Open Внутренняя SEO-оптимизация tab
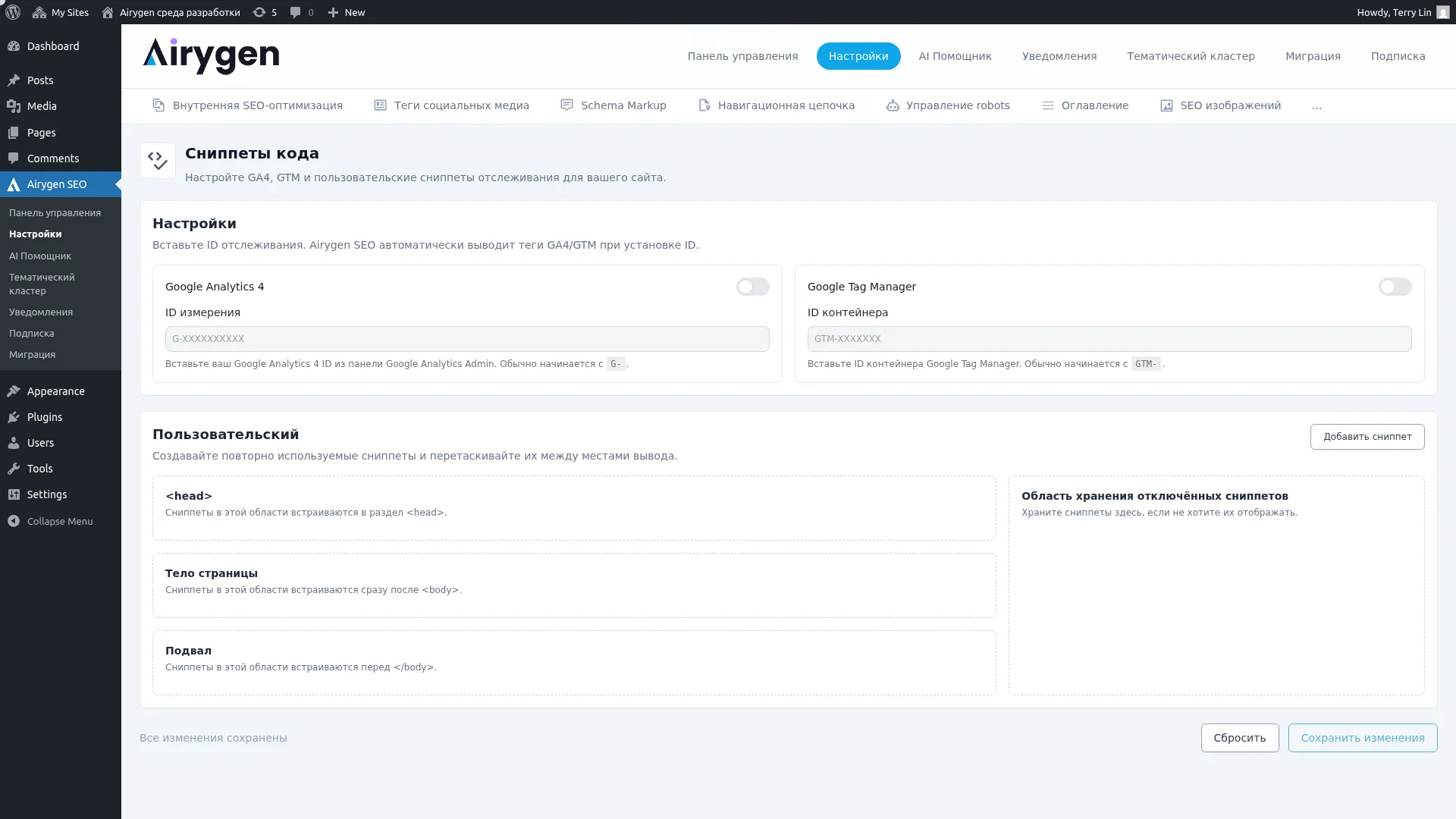1456x819 pixels. click(x=247, y=105)
